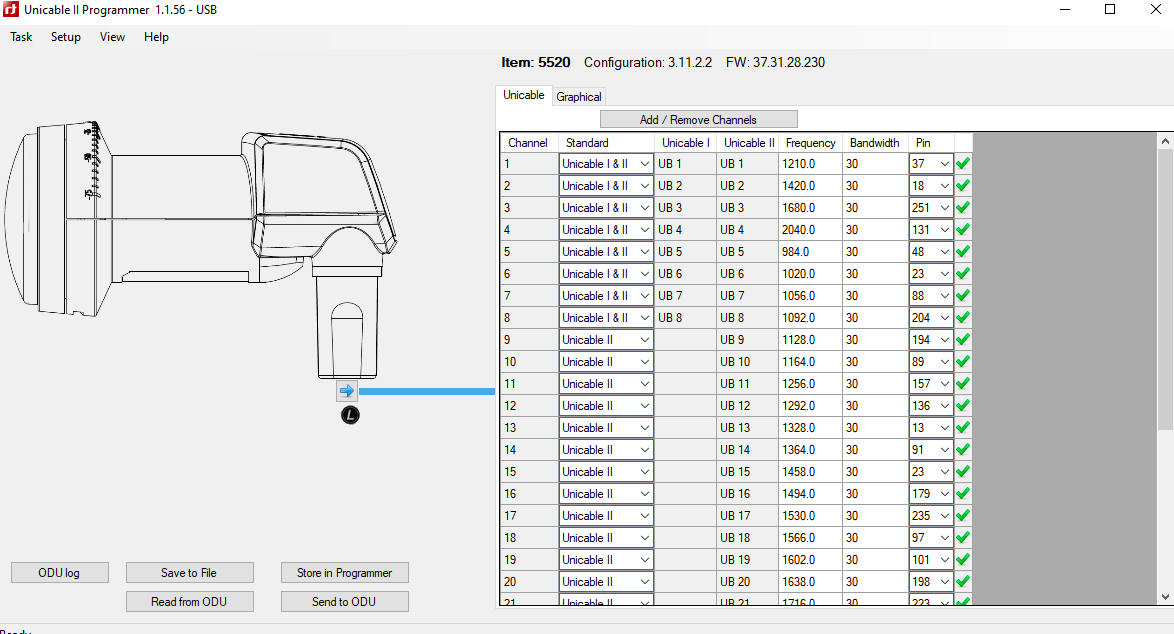Click the blue arrow port icon under LNB
The height and width of the screenshot is (634, 1174).
click(347, 391)
